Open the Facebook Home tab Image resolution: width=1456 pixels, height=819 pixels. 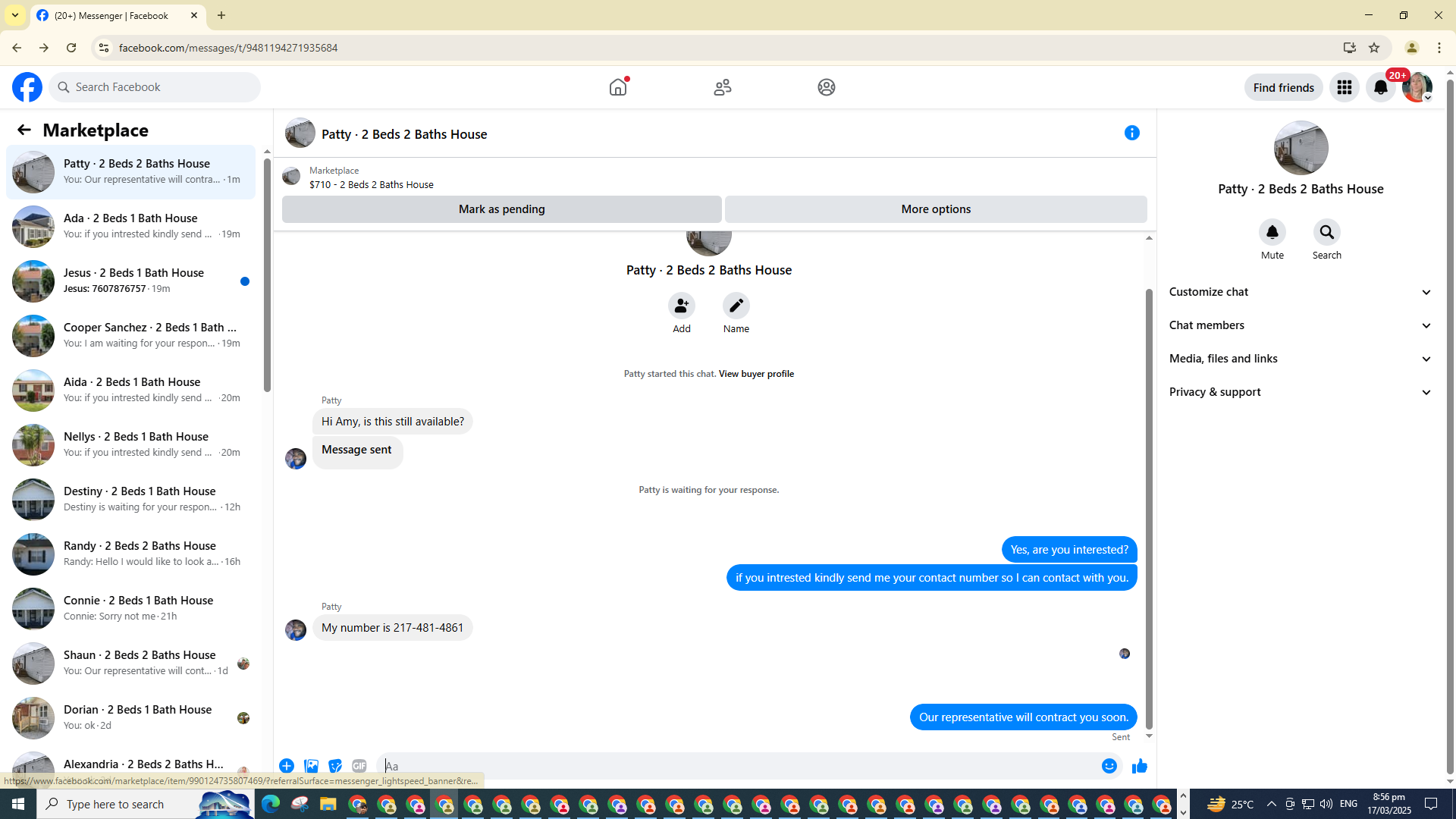(x=618, y=87)
